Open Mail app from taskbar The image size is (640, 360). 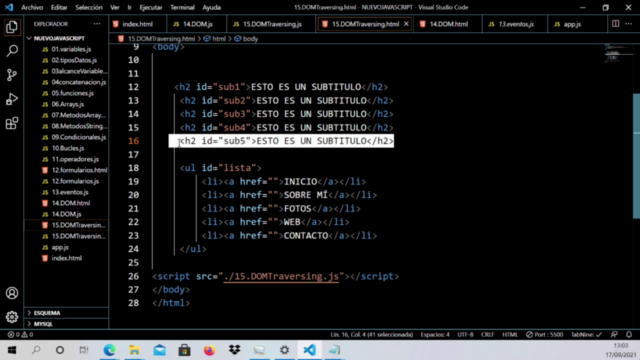pyautogui.click(x=160, y=350)
